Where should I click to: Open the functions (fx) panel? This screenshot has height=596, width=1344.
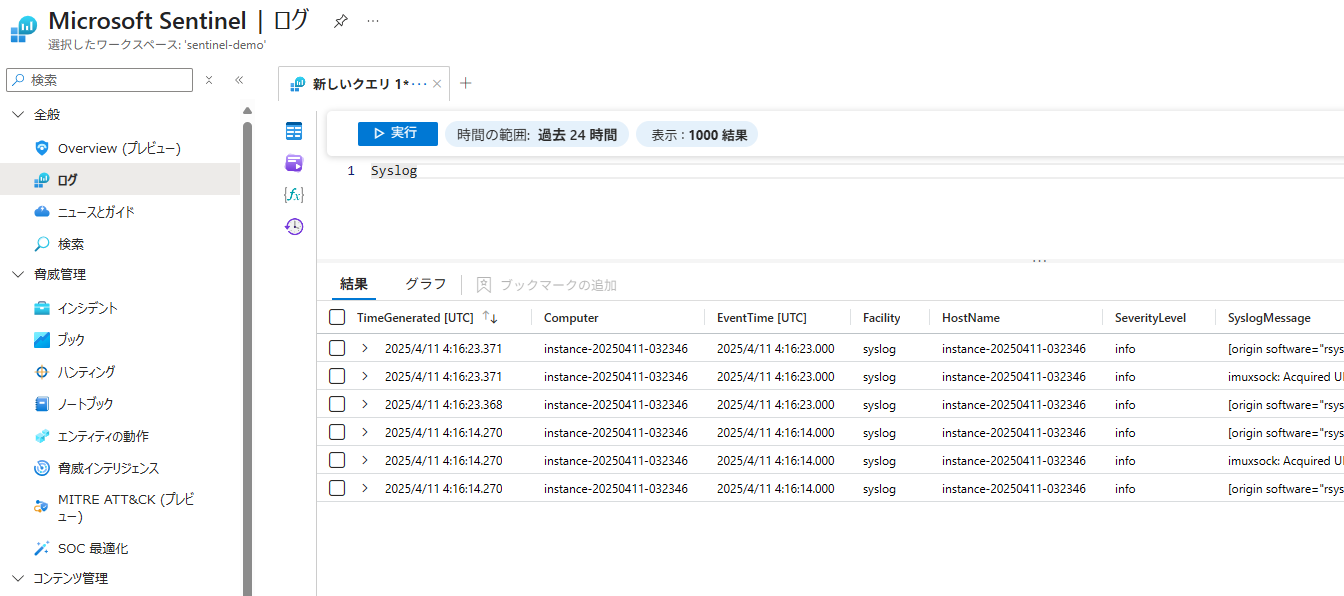click(x=294, y=194)
